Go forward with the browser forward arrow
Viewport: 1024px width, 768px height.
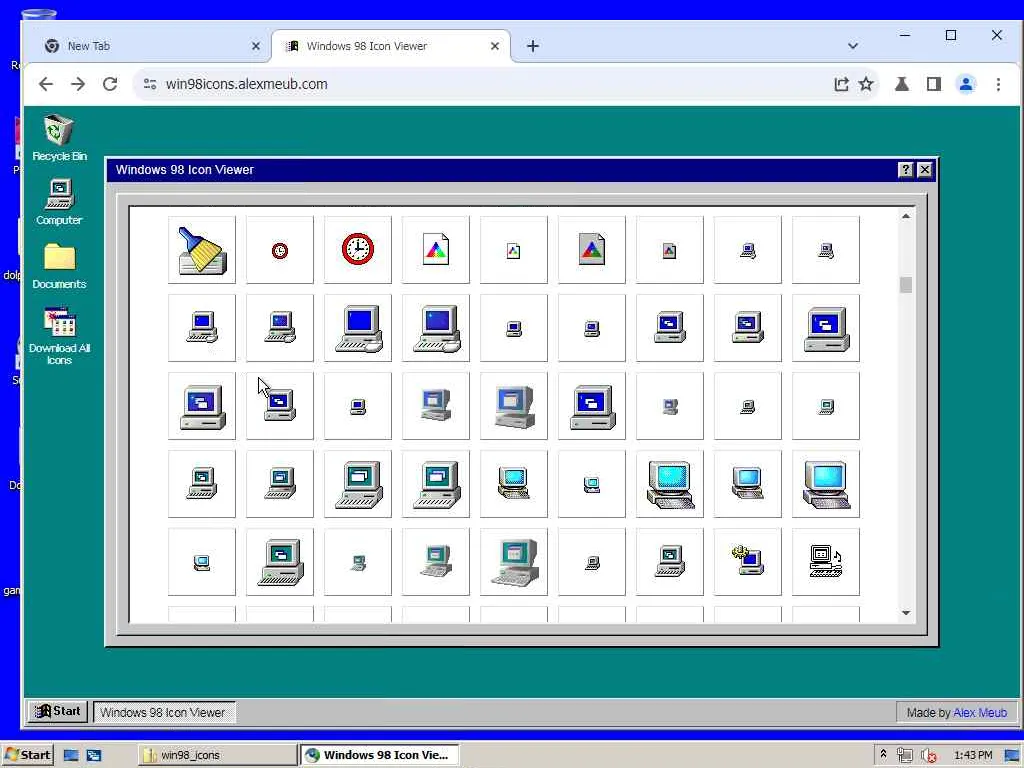coord(78,84)
